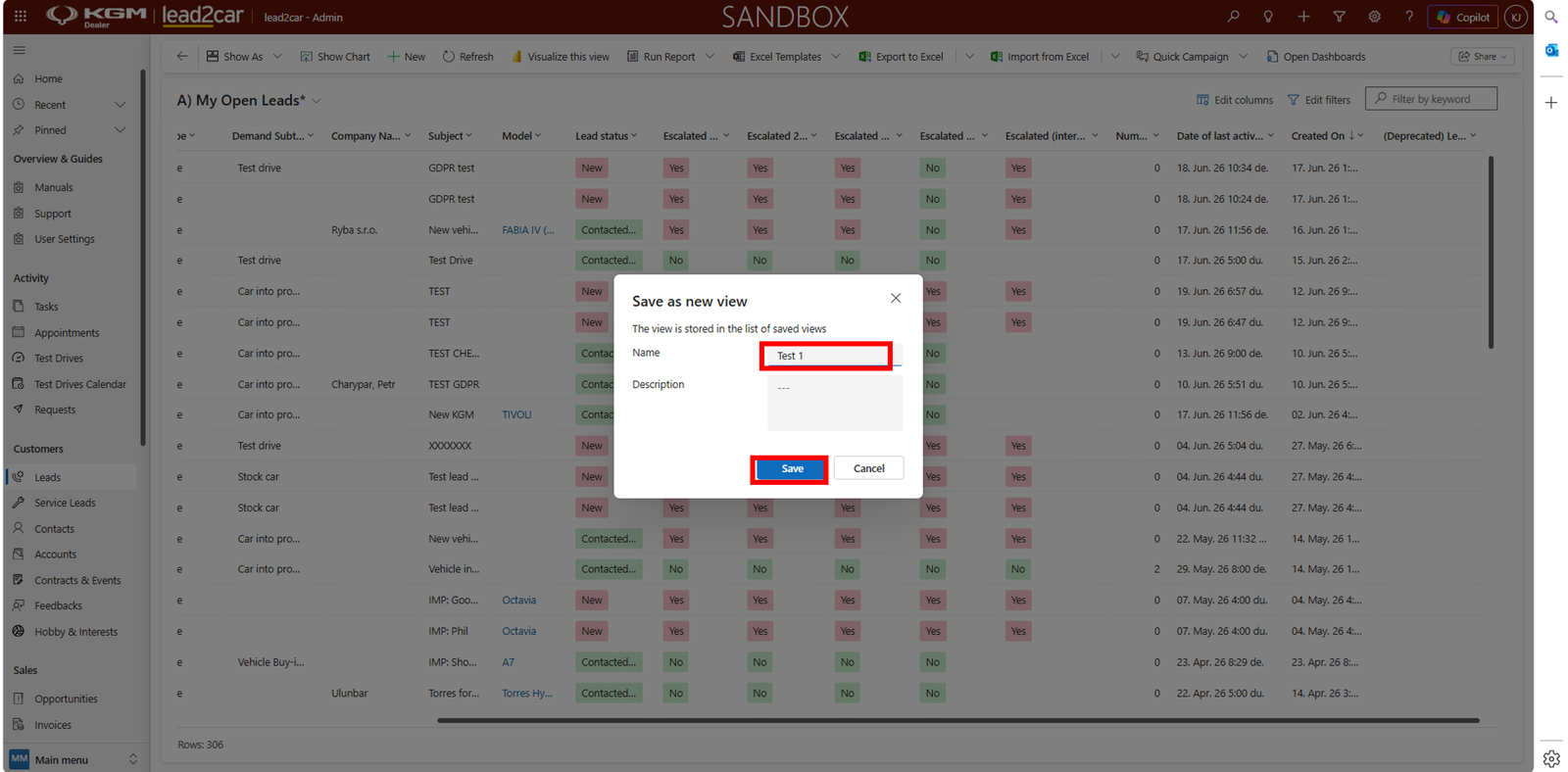Click the Filter by keyword box

1431,99
